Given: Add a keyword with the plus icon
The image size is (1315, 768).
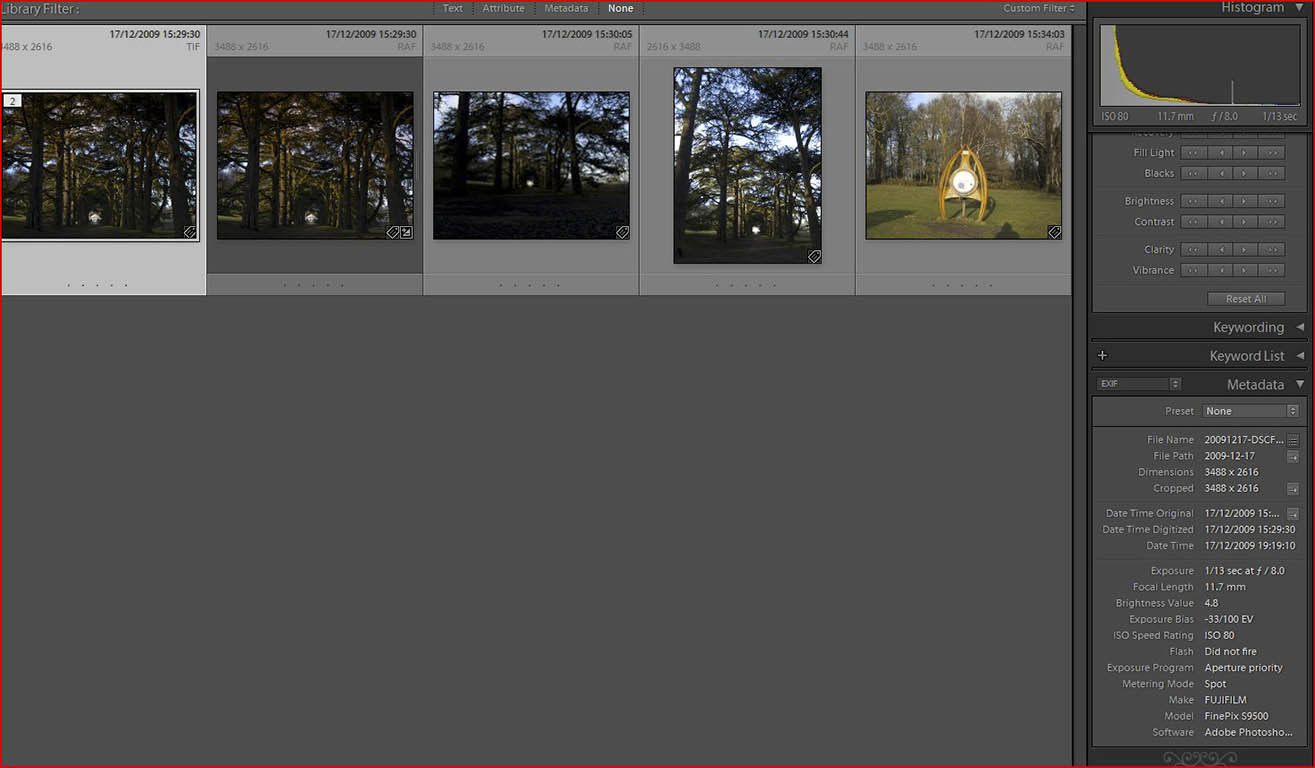Looking at the screenshot, I should pos(1102,356).
